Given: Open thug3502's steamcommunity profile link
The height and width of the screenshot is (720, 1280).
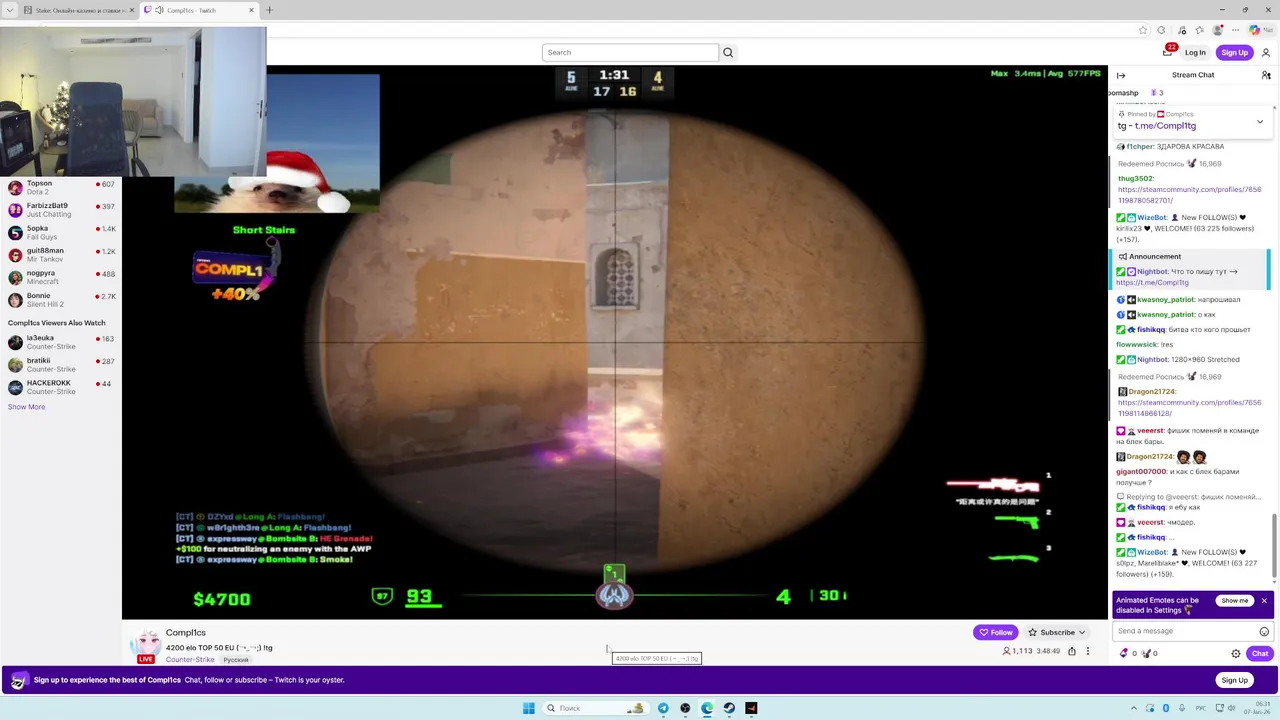Looking at the screenshot, I should click(x=1189, y=195).
